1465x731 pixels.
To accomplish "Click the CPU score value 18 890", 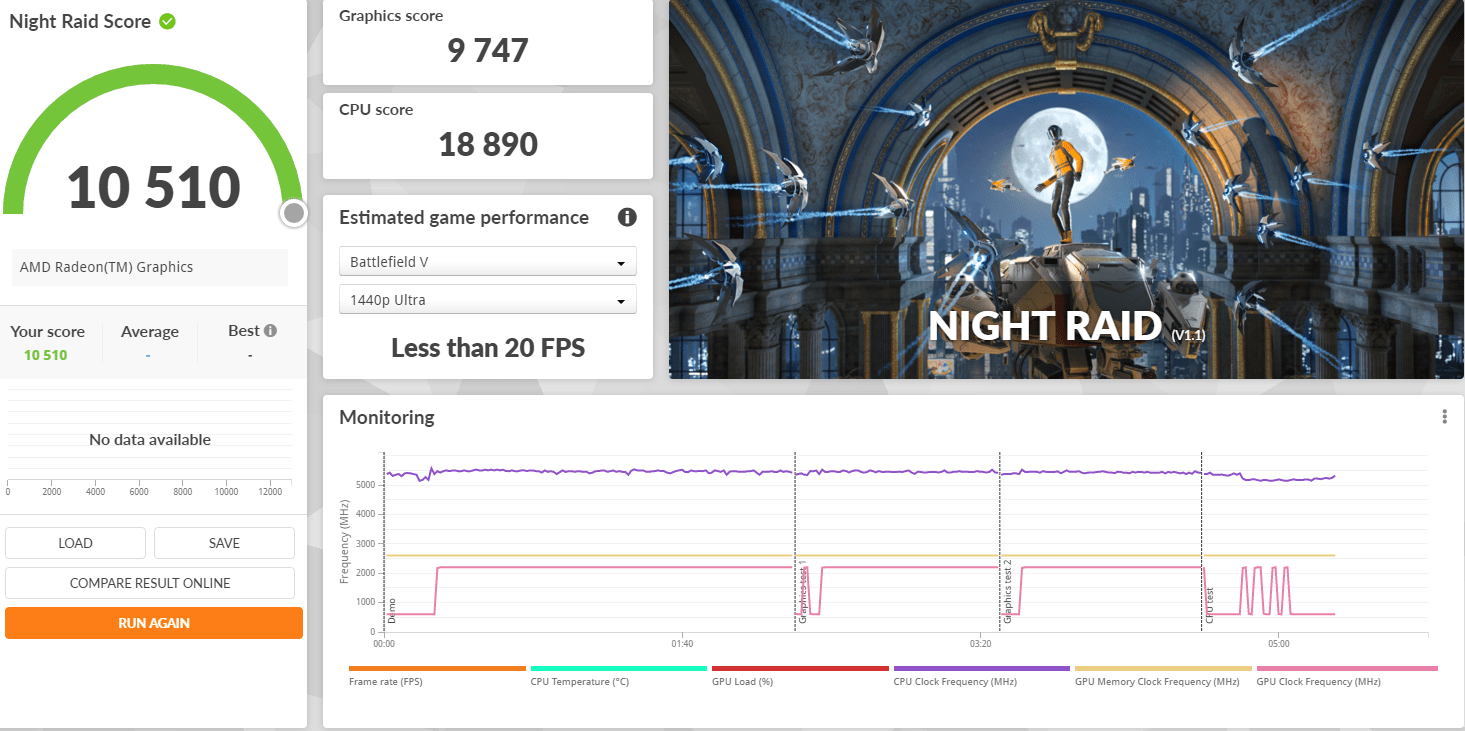I will pyautogui.click(x=488, y=144).
